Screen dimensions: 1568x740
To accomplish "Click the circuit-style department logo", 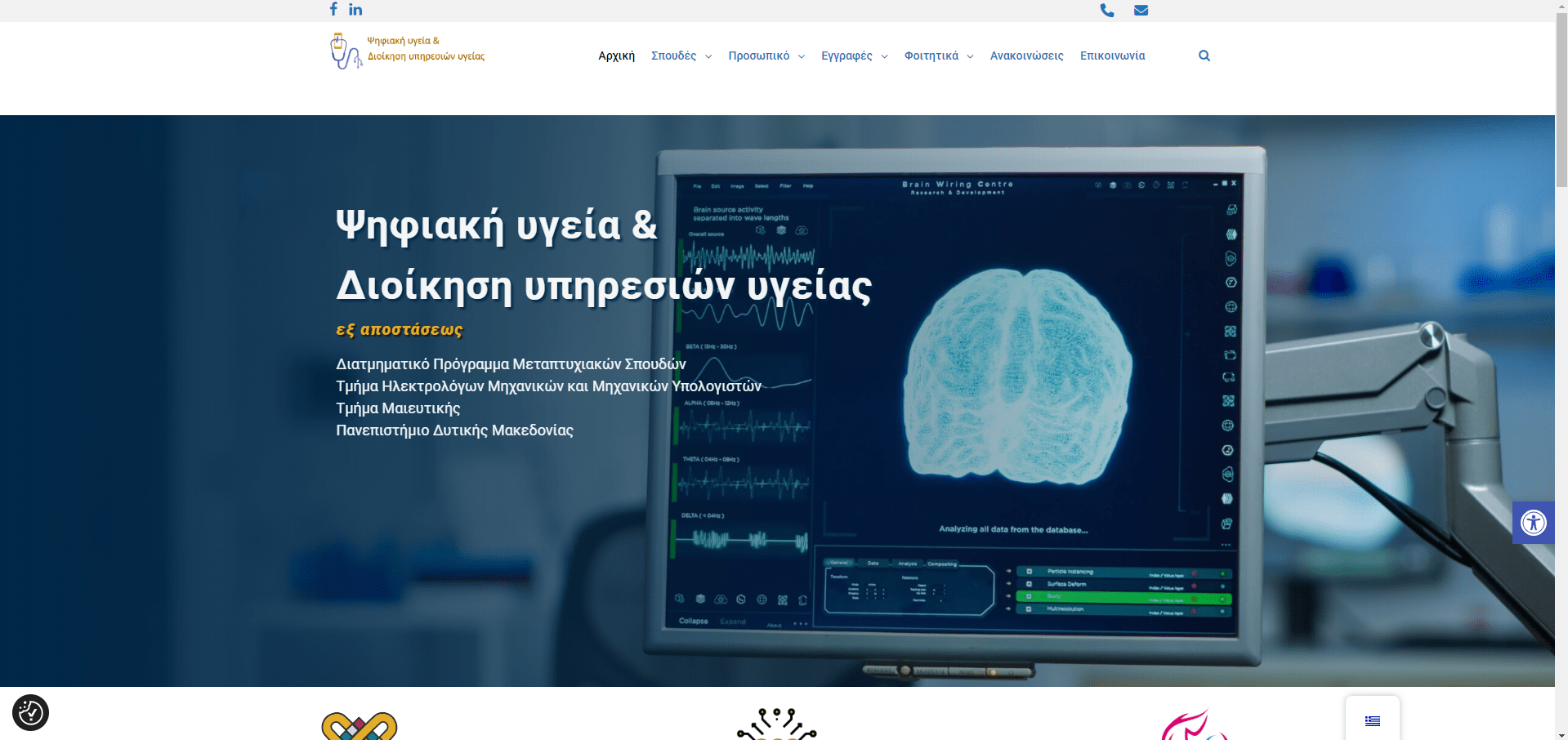I will coord(777,724).
